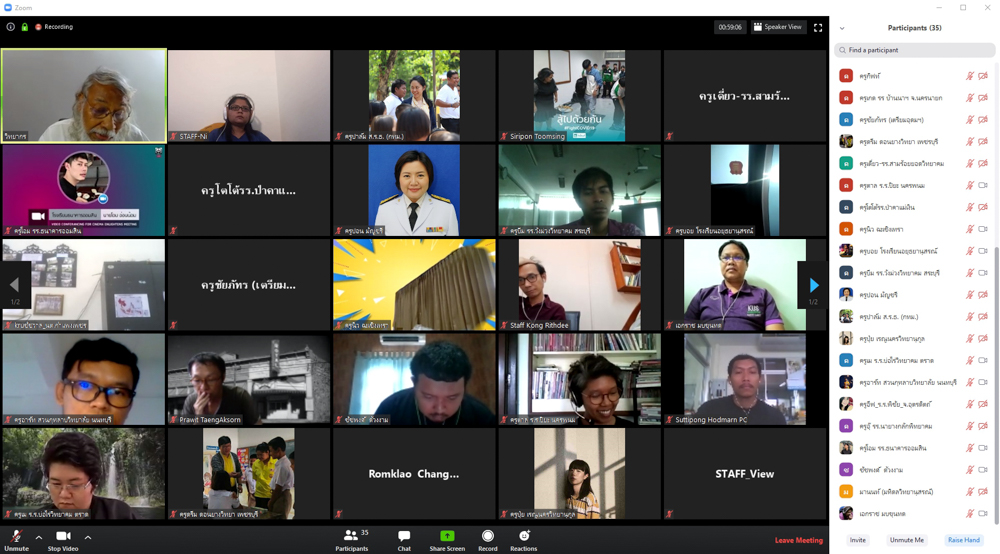Start recording with the Record icon
This screenshot has width=1000, height=554.
point(488,538)
